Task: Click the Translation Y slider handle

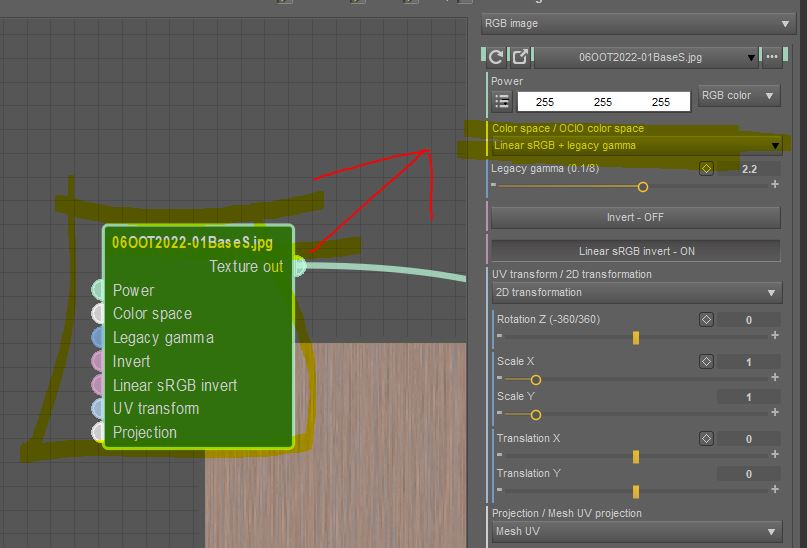Action: pos(636,492)
